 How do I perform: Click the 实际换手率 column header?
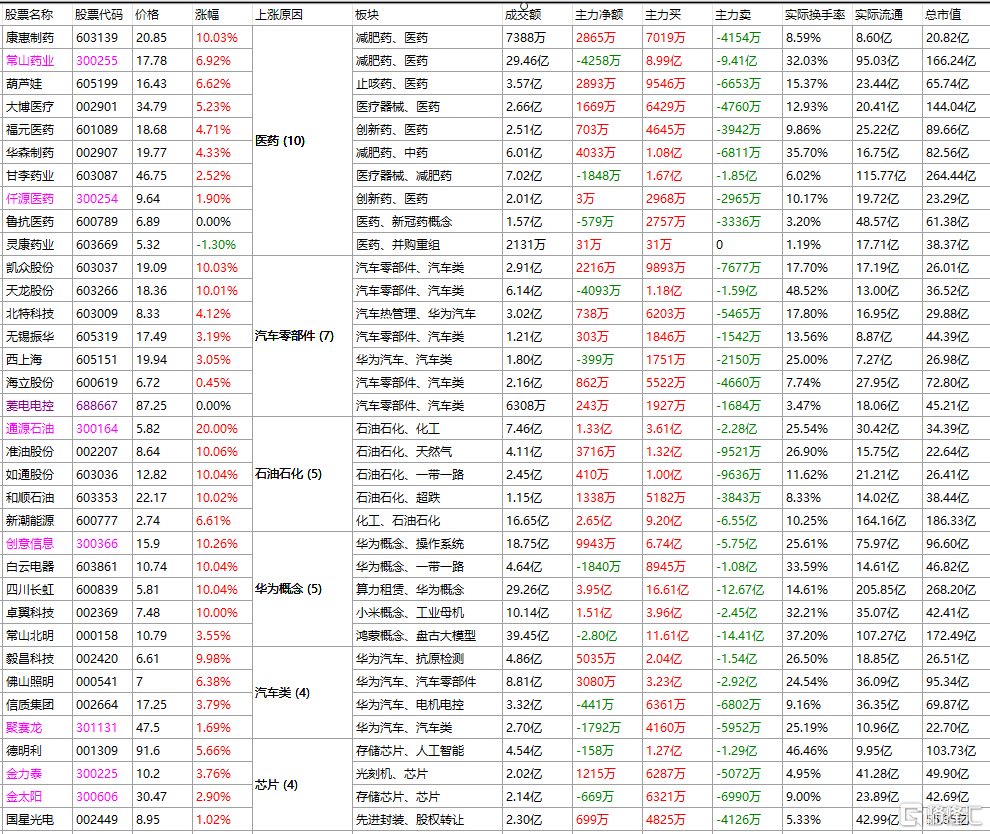point(814,15)
